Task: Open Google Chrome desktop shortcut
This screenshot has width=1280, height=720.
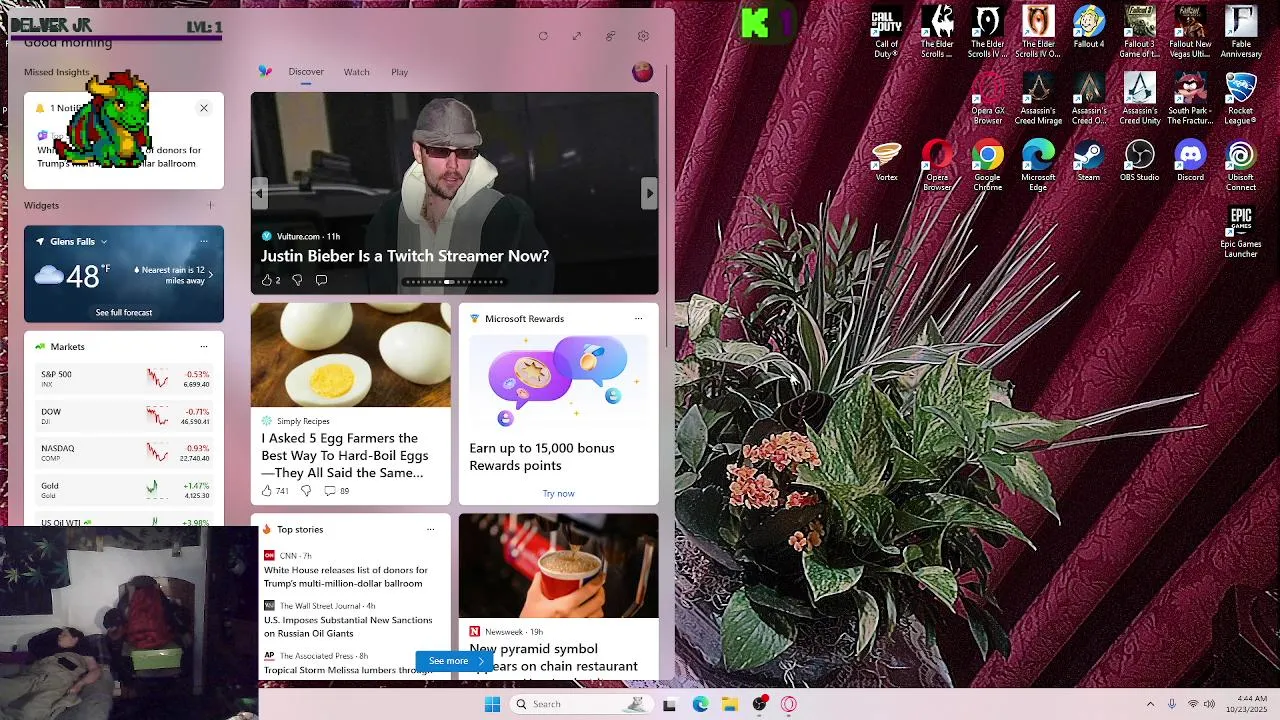Action: [988, 166]
